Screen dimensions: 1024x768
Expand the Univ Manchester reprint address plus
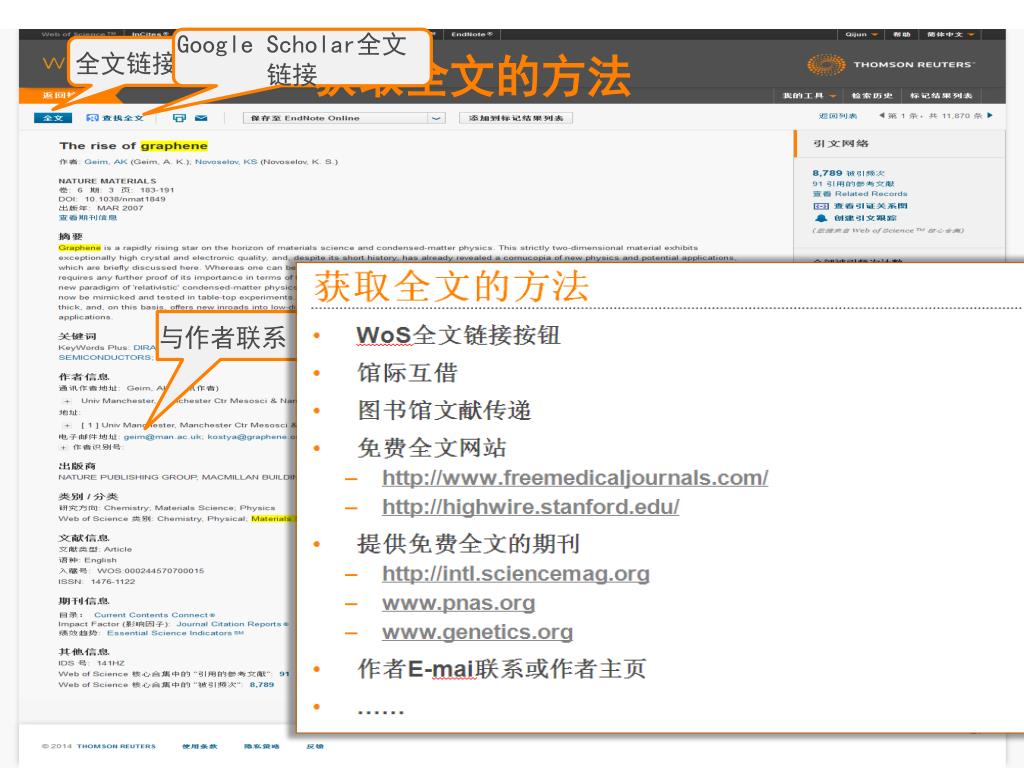67,401
